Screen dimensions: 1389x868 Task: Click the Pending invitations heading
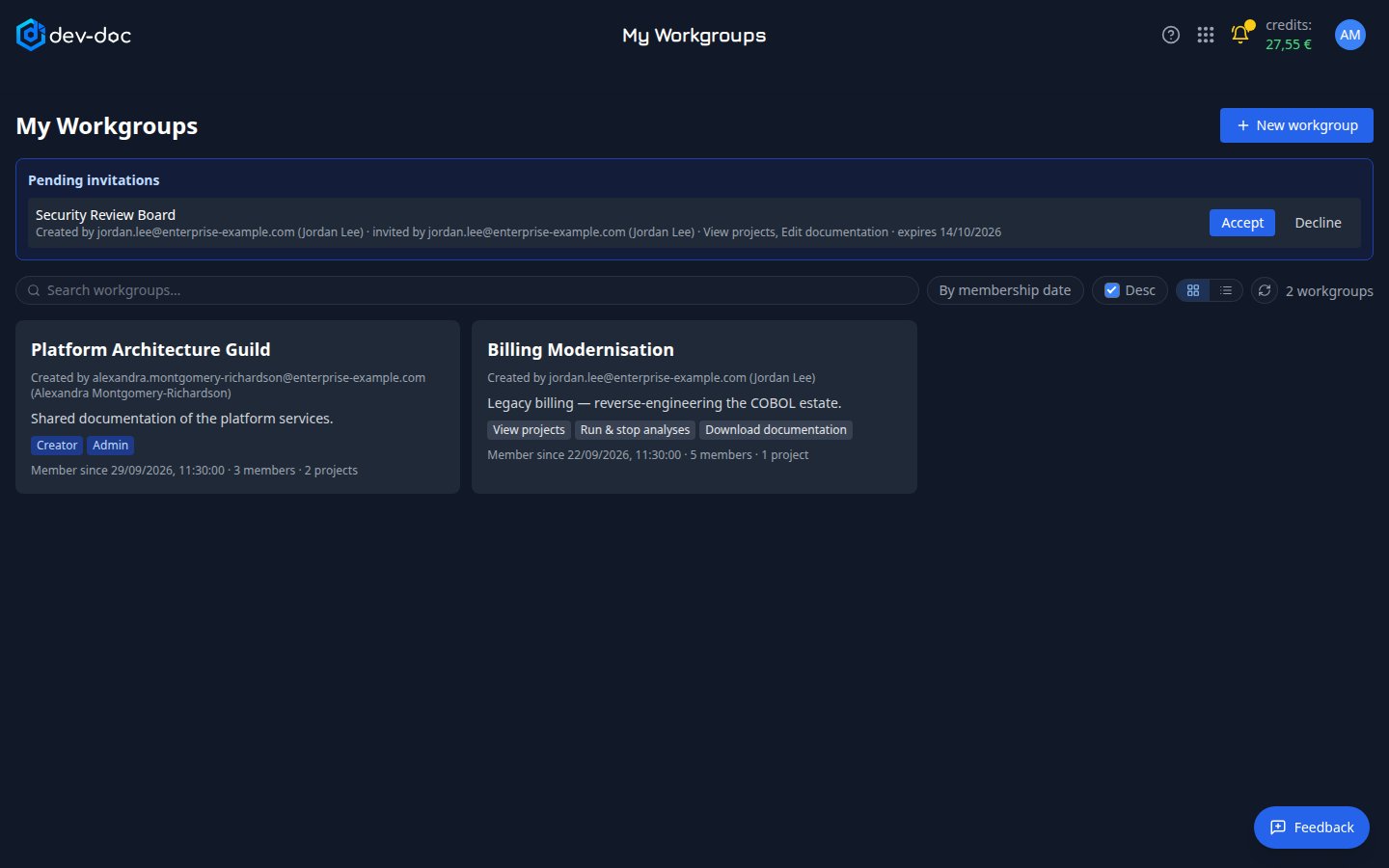[x=94, y=180]
